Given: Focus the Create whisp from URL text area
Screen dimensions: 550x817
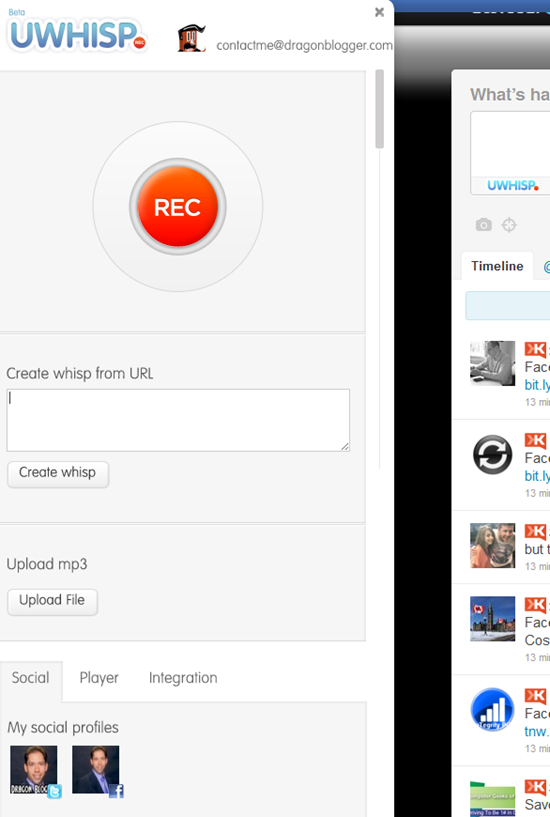Looking at the screenshot, I should [178, 420].
